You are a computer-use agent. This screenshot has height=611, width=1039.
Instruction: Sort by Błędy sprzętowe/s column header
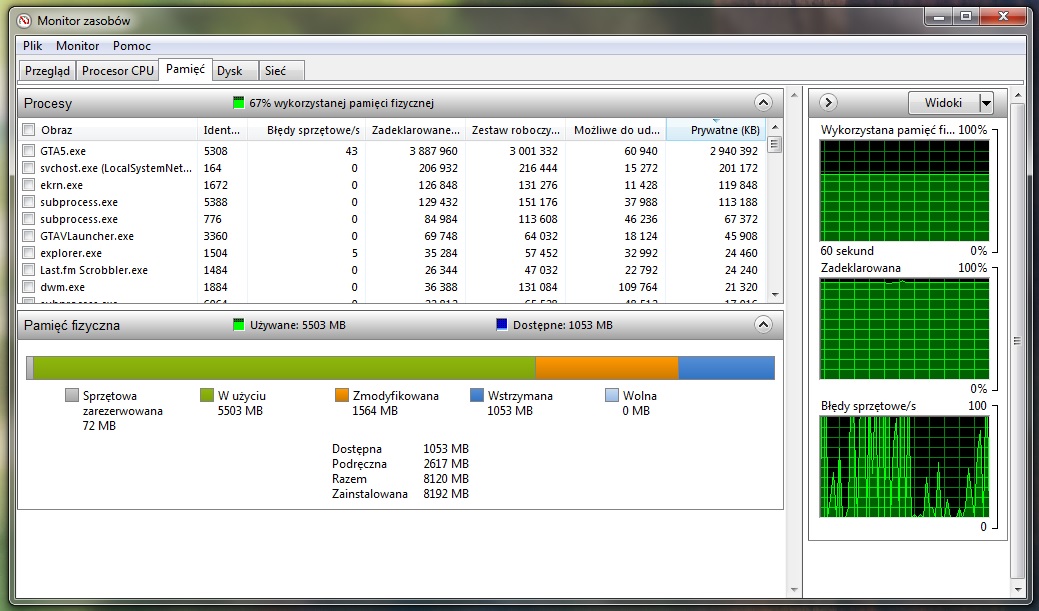click(x=306, y=130)
